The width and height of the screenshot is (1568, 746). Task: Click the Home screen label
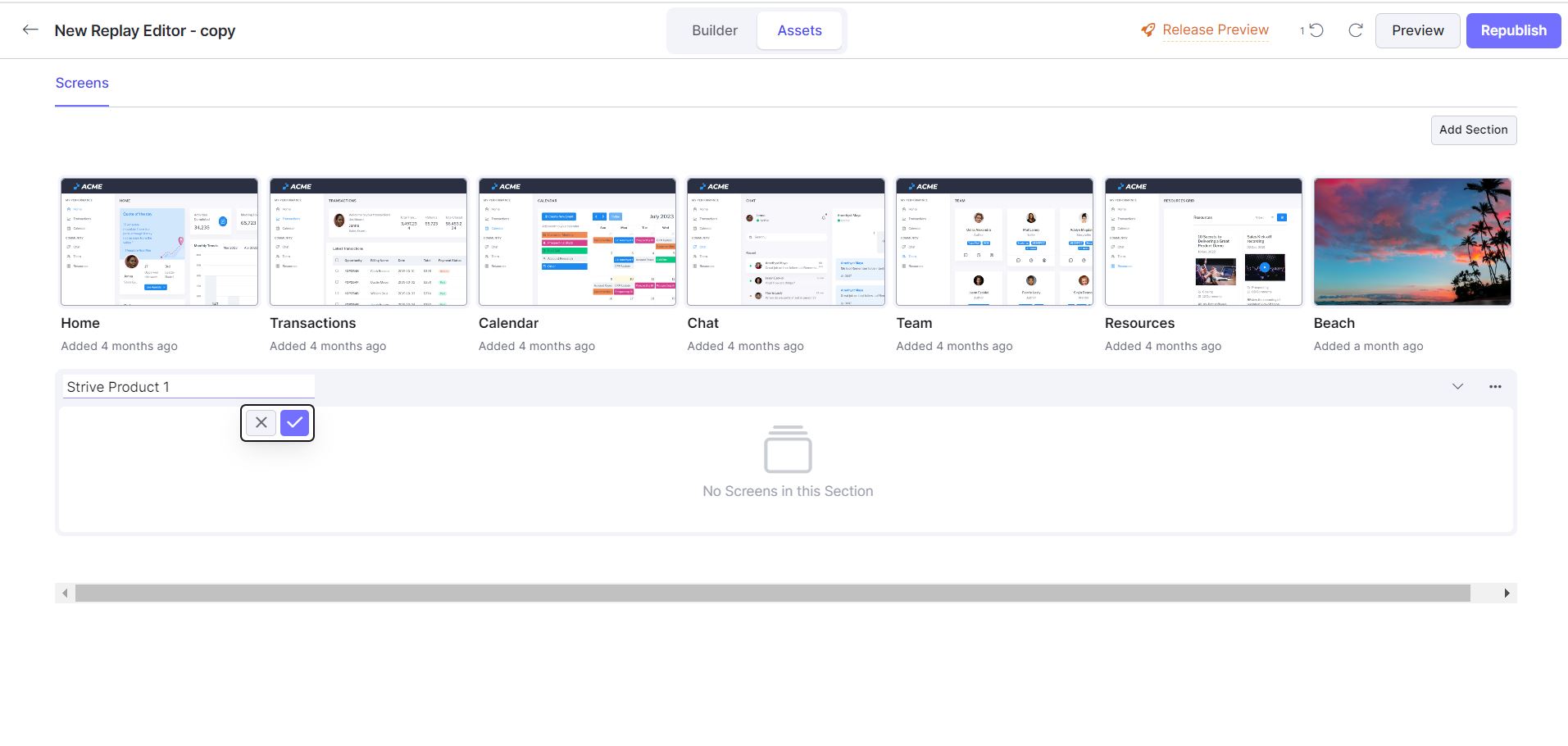pos(80,323)
